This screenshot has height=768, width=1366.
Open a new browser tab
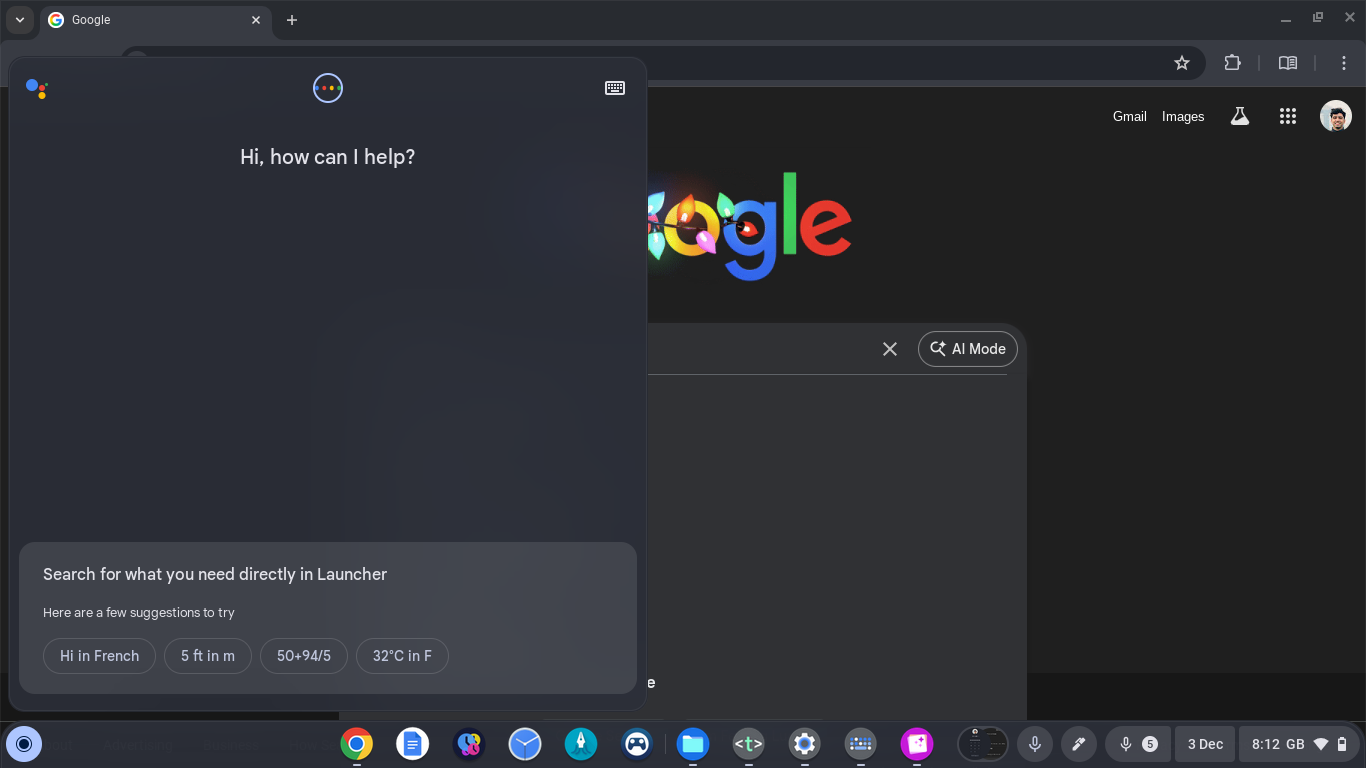point(292,20)
